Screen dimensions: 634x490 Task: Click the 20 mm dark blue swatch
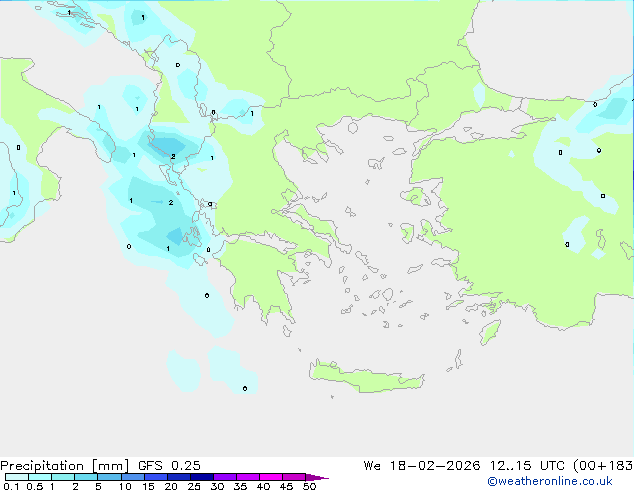click(179, 477)
